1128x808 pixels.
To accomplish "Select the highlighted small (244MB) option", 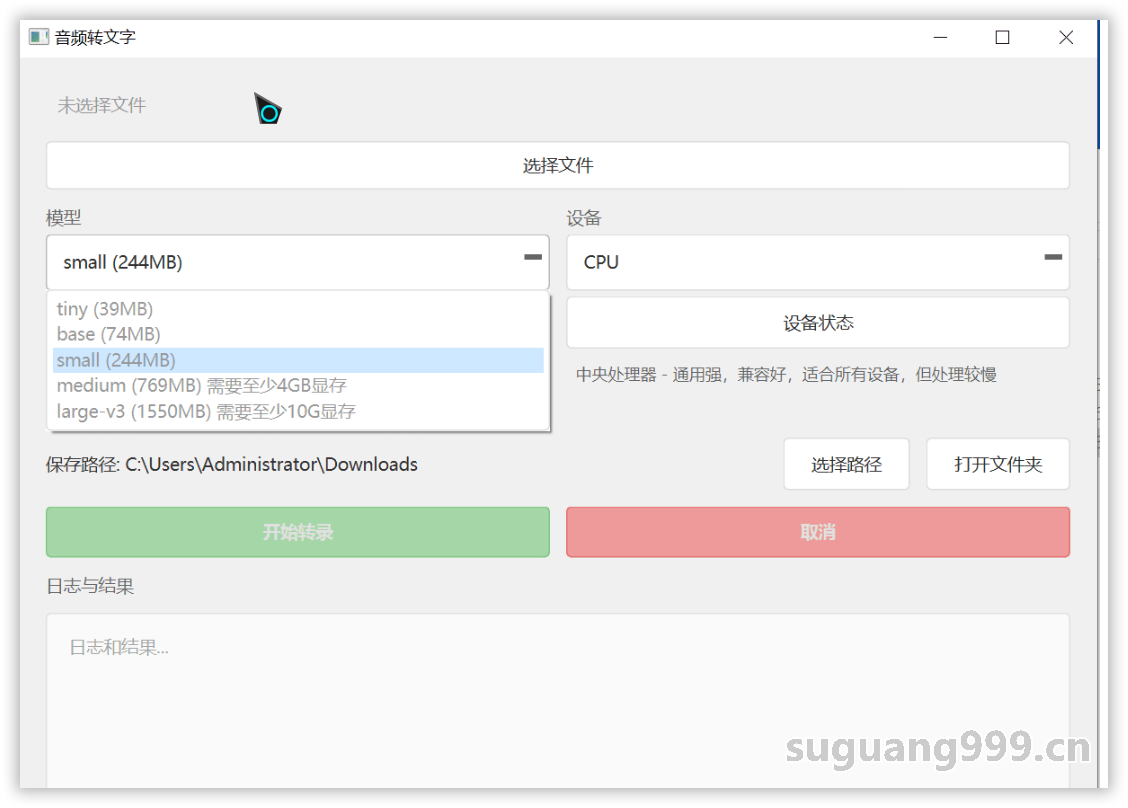I will pos(116,360).
